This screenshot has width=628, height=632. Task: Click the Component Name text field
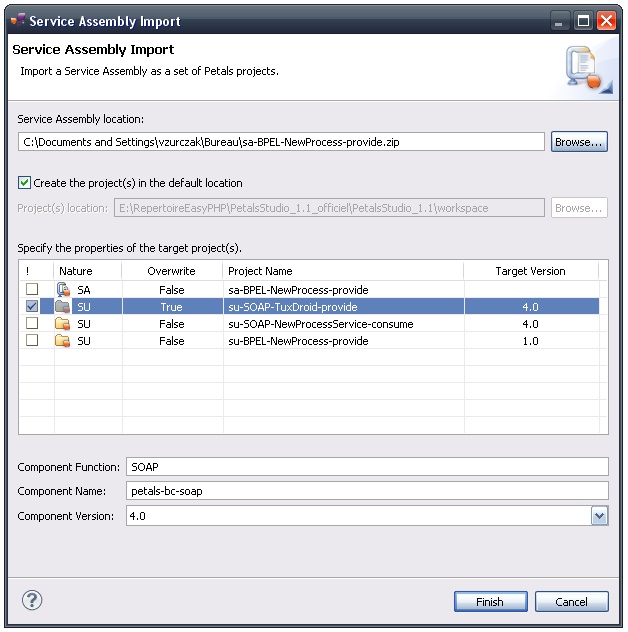(366, 491)
